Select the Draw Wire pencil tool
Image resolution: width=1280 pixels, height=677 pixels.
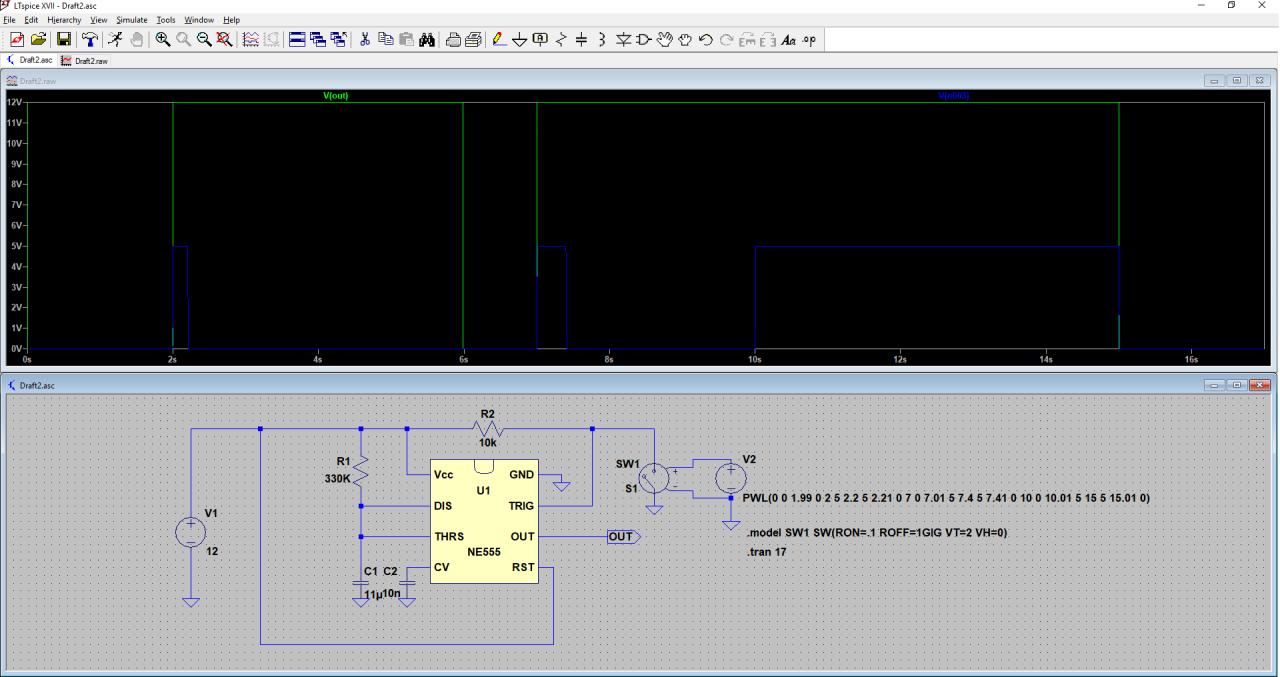pyautogui.click(x=498, y=40)
